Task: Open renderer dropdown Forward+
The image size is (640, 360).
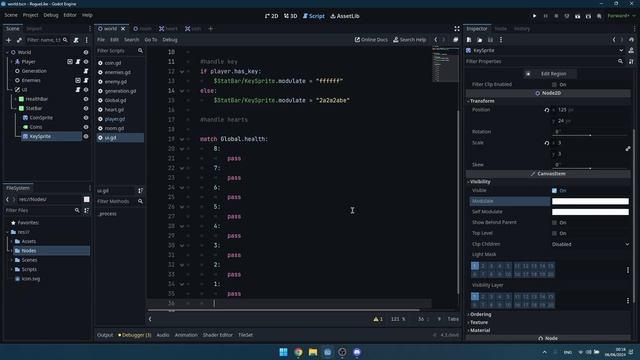Action: point(621,16)
